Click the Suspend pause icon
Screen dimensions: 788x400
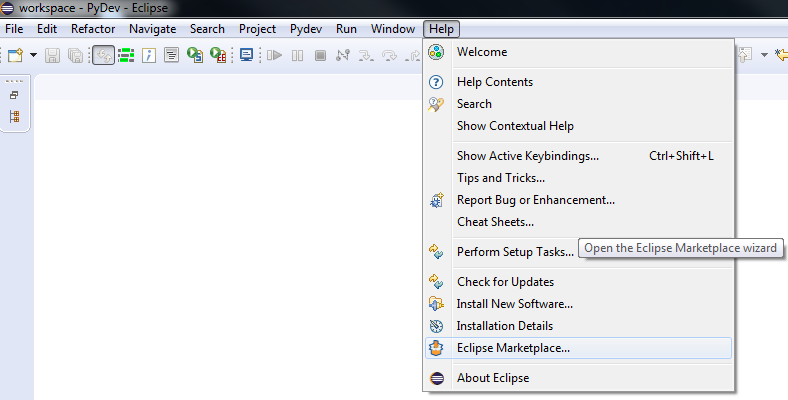point(298,55)
